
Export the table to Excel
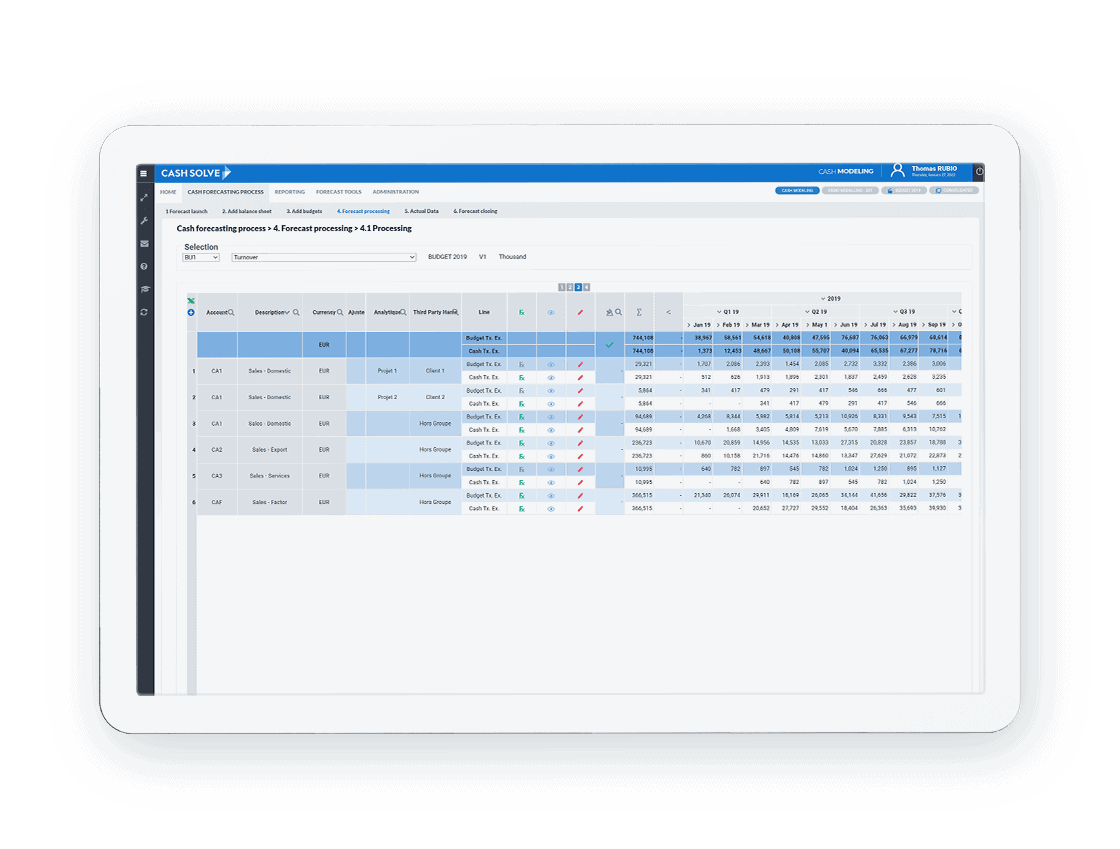tap(191, 302)
